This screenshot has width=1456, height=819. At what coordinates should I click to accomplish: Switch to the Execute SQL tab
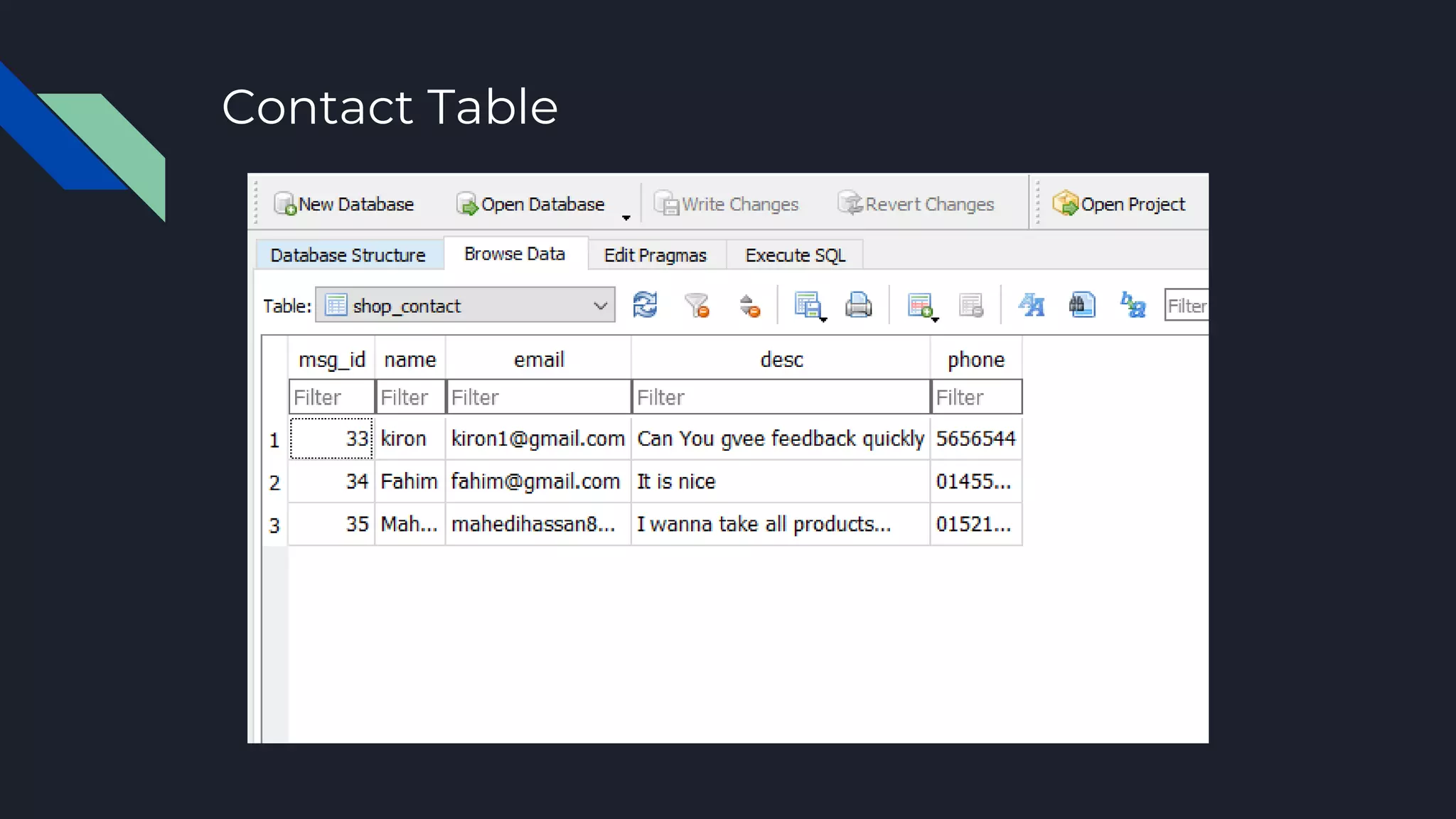[795, 255]
